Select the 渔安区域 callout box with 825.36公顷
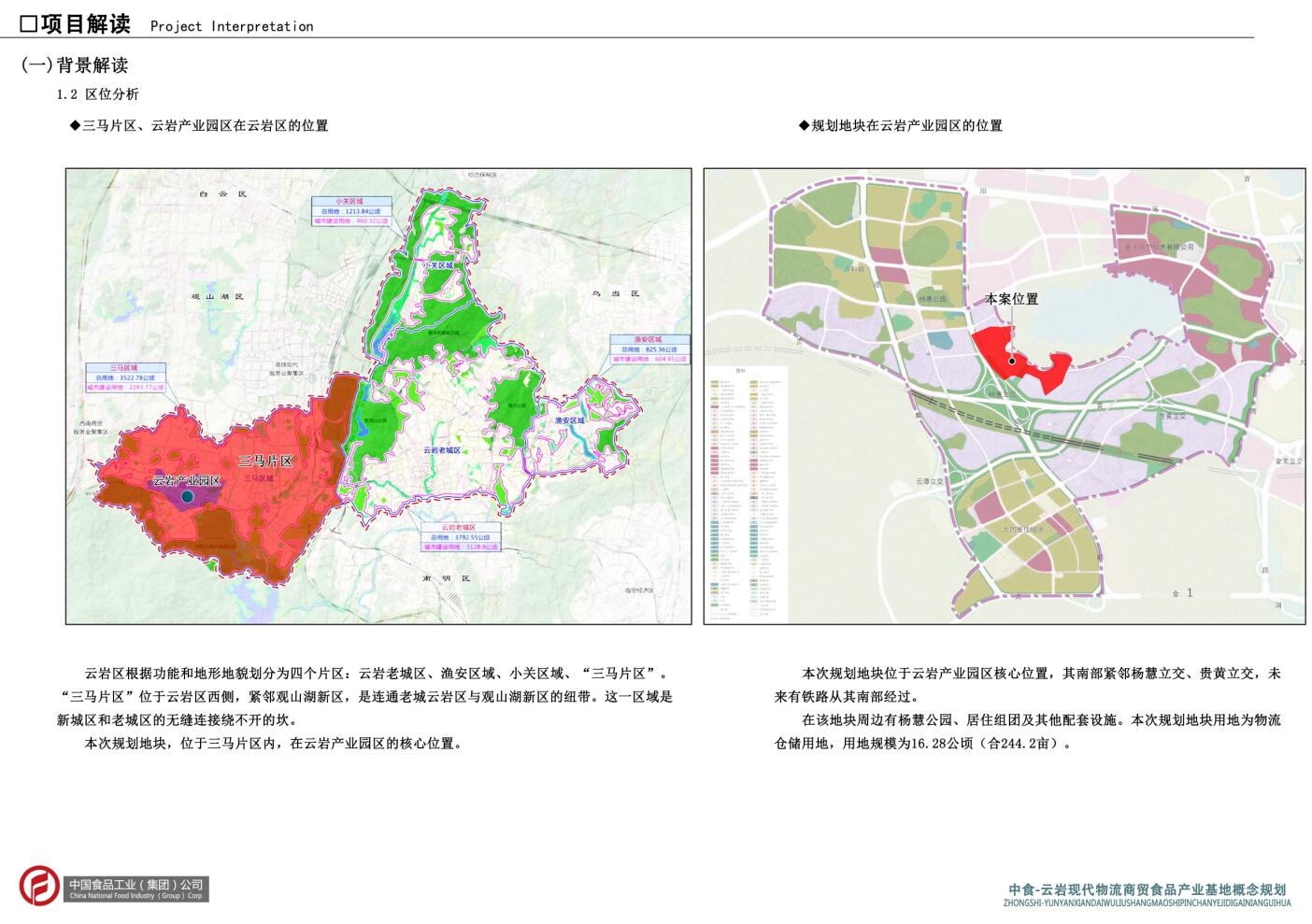Image resolution: width=1312 pixels, height=924 pixels. coord(649,348)
